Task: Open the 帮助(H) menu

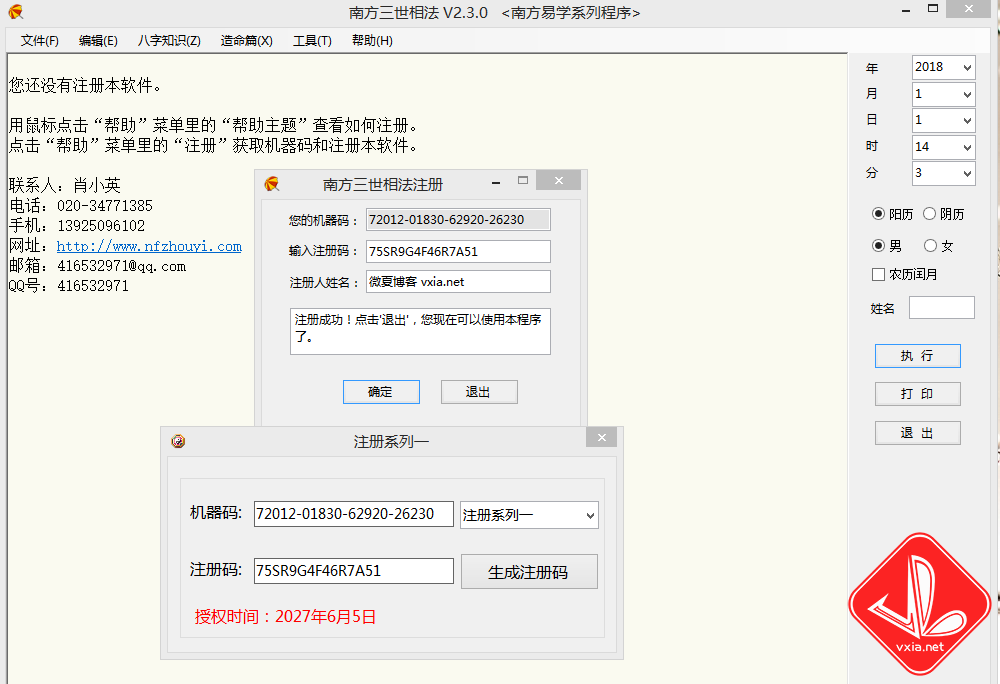Action: coord(372,41)
